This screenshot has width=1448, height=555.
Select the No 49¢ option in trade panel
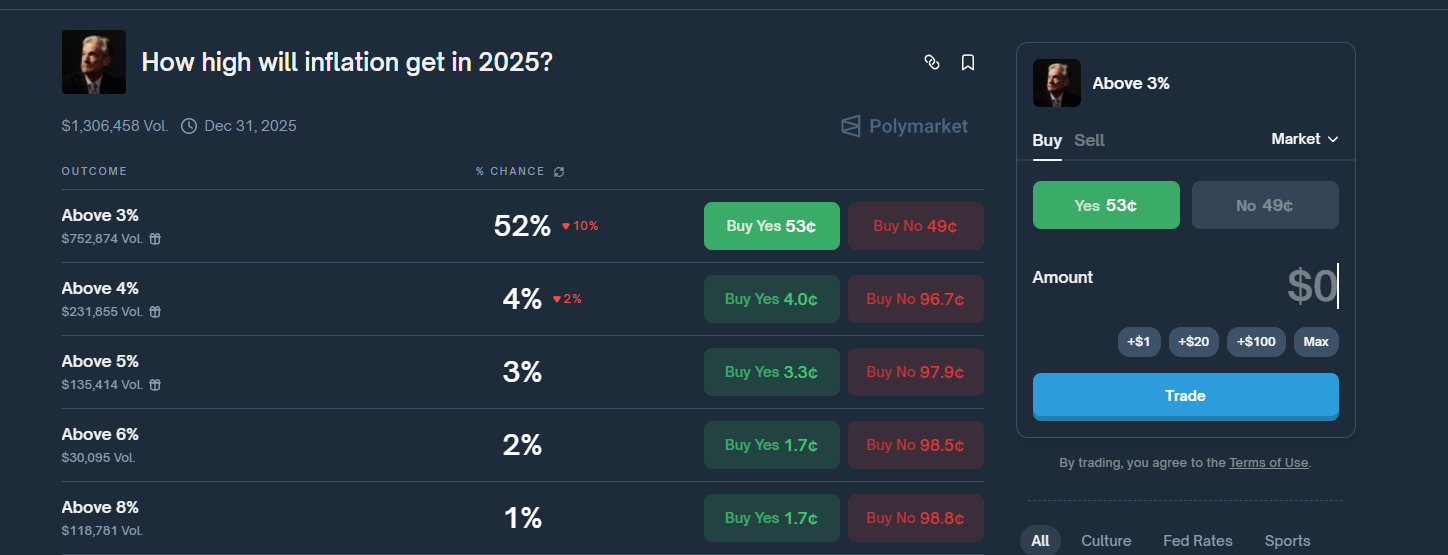(x=1265, y=205)
